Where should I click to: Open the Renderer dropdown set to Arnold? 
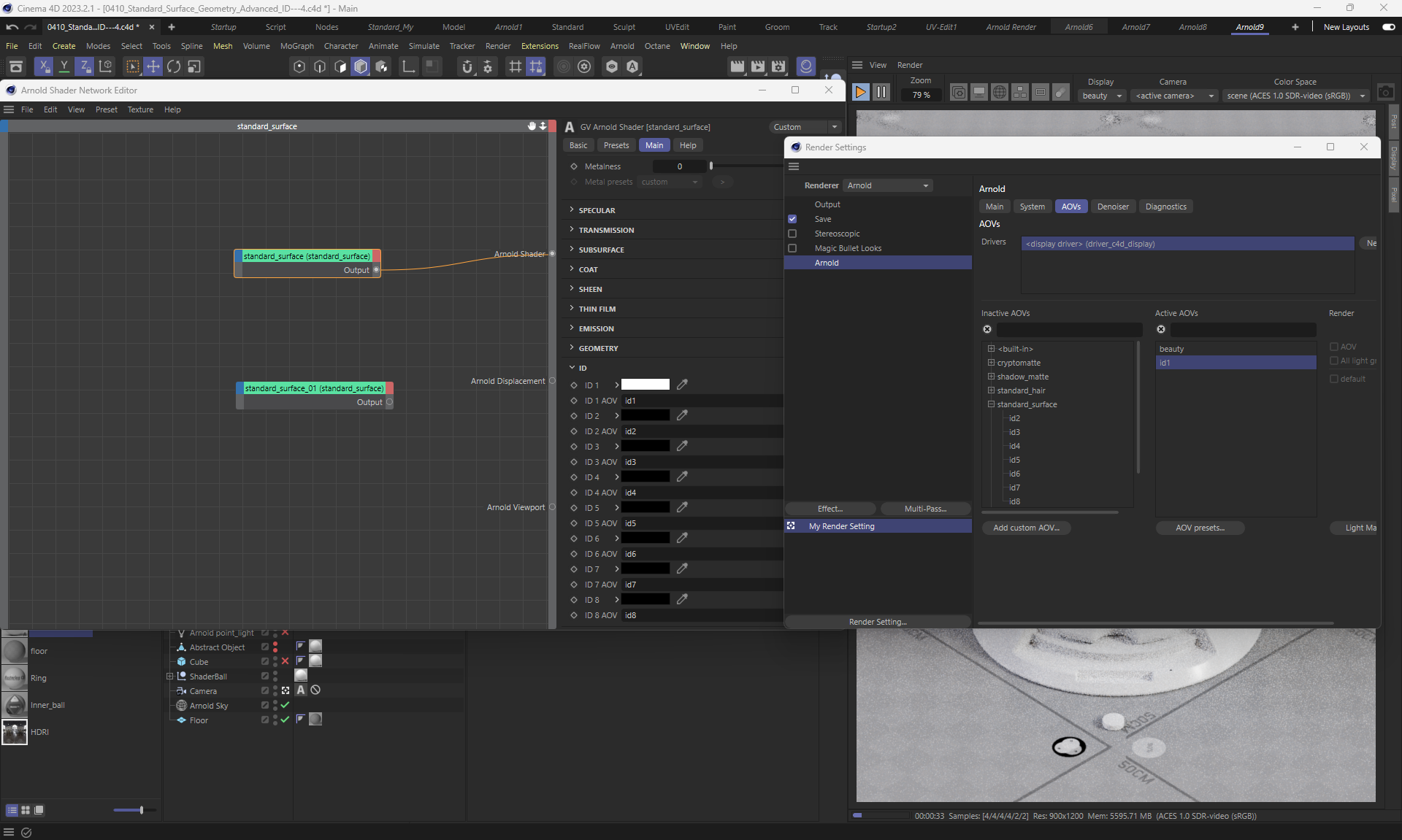coord(888,185)
